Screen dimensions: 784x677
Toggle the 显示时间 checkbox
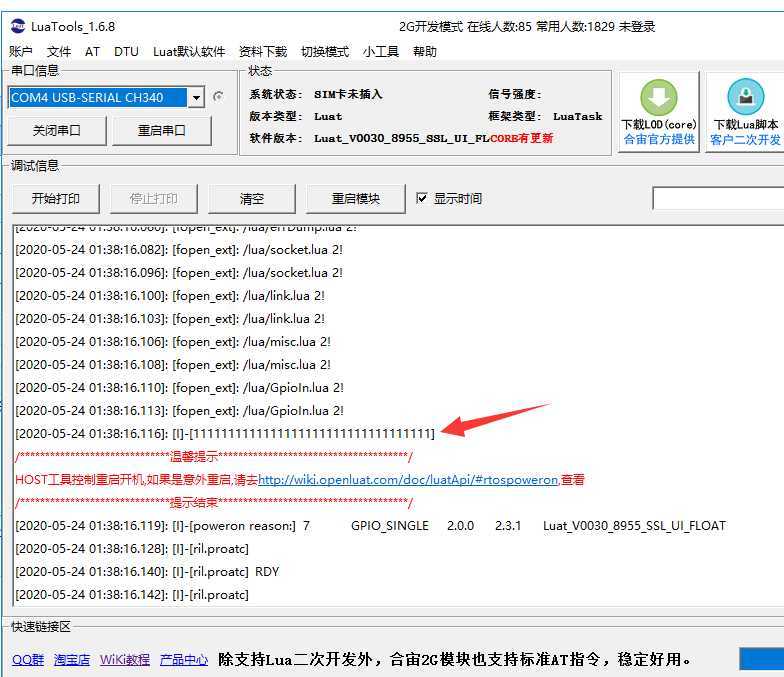click(422, 198)
